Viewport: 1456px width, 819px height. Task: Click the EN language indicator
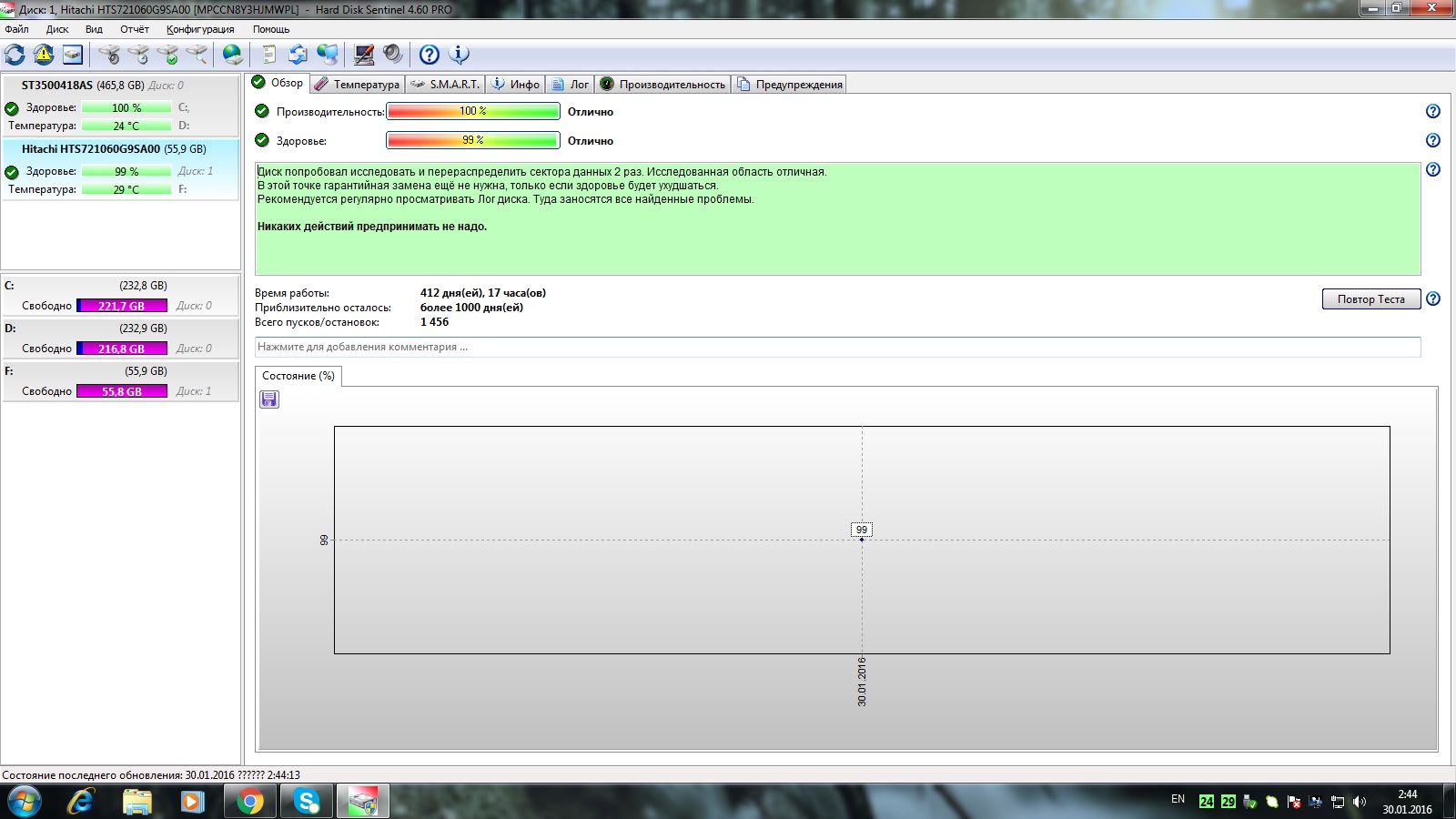click(x=1178, y=799)
